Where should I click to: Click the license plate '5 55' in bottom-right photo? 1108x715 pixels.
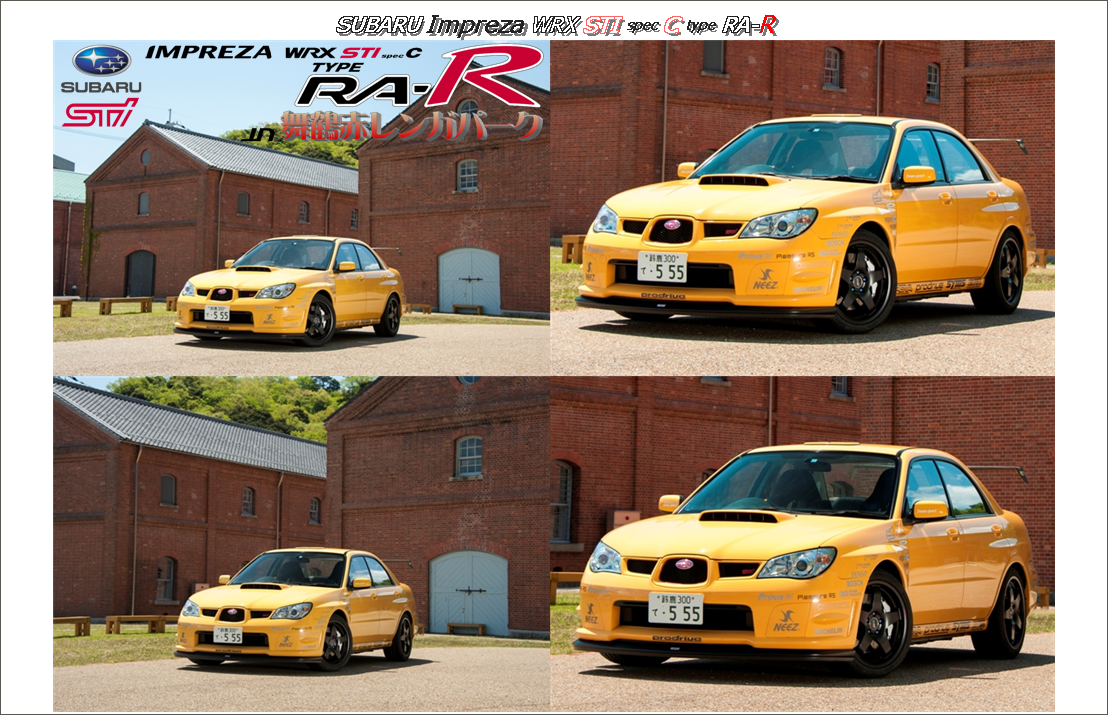coord(676,609)
